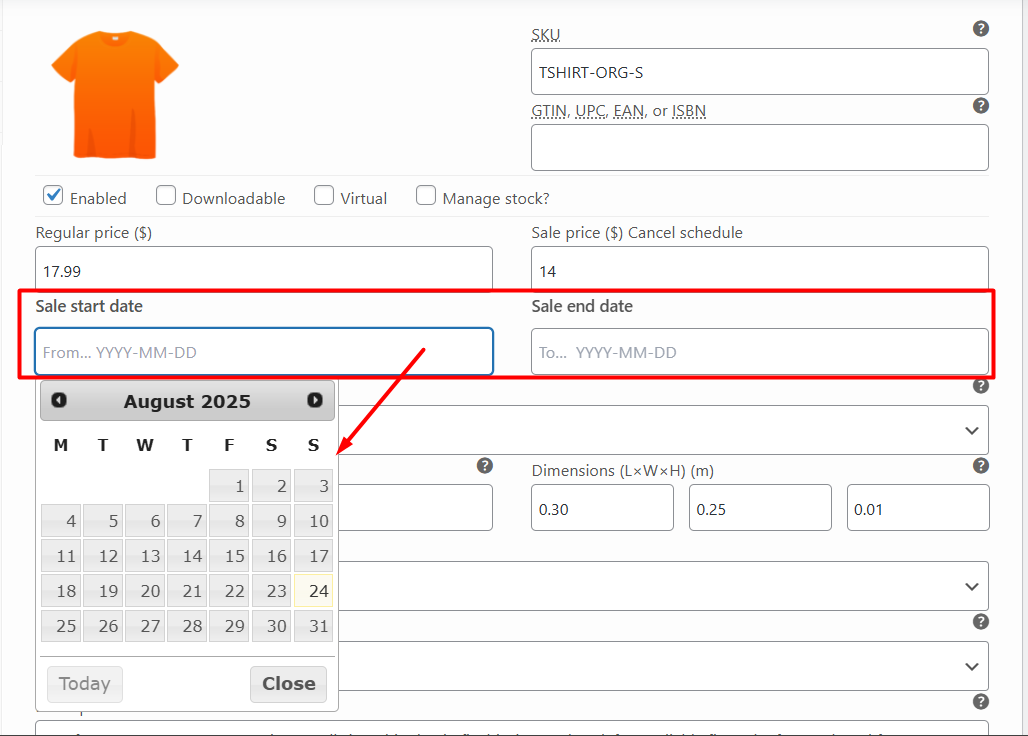Click the help icon beside GTIN field
The width and height of the screenshot is (1028, 736).
980,106
